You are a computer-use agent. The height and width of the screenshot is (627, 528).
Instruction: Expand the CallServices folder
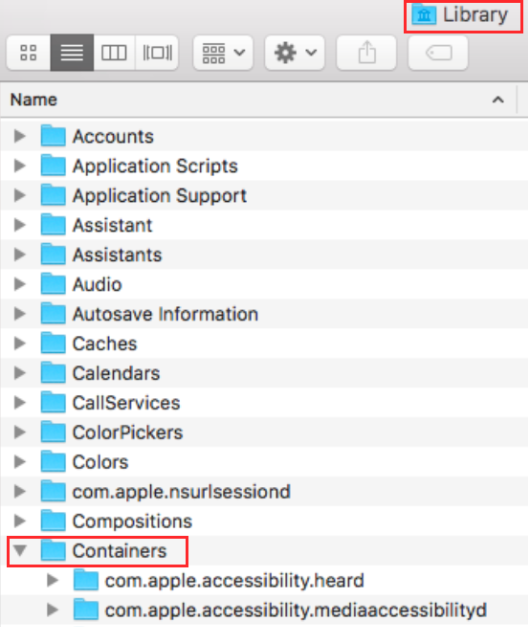coord(20,402)
